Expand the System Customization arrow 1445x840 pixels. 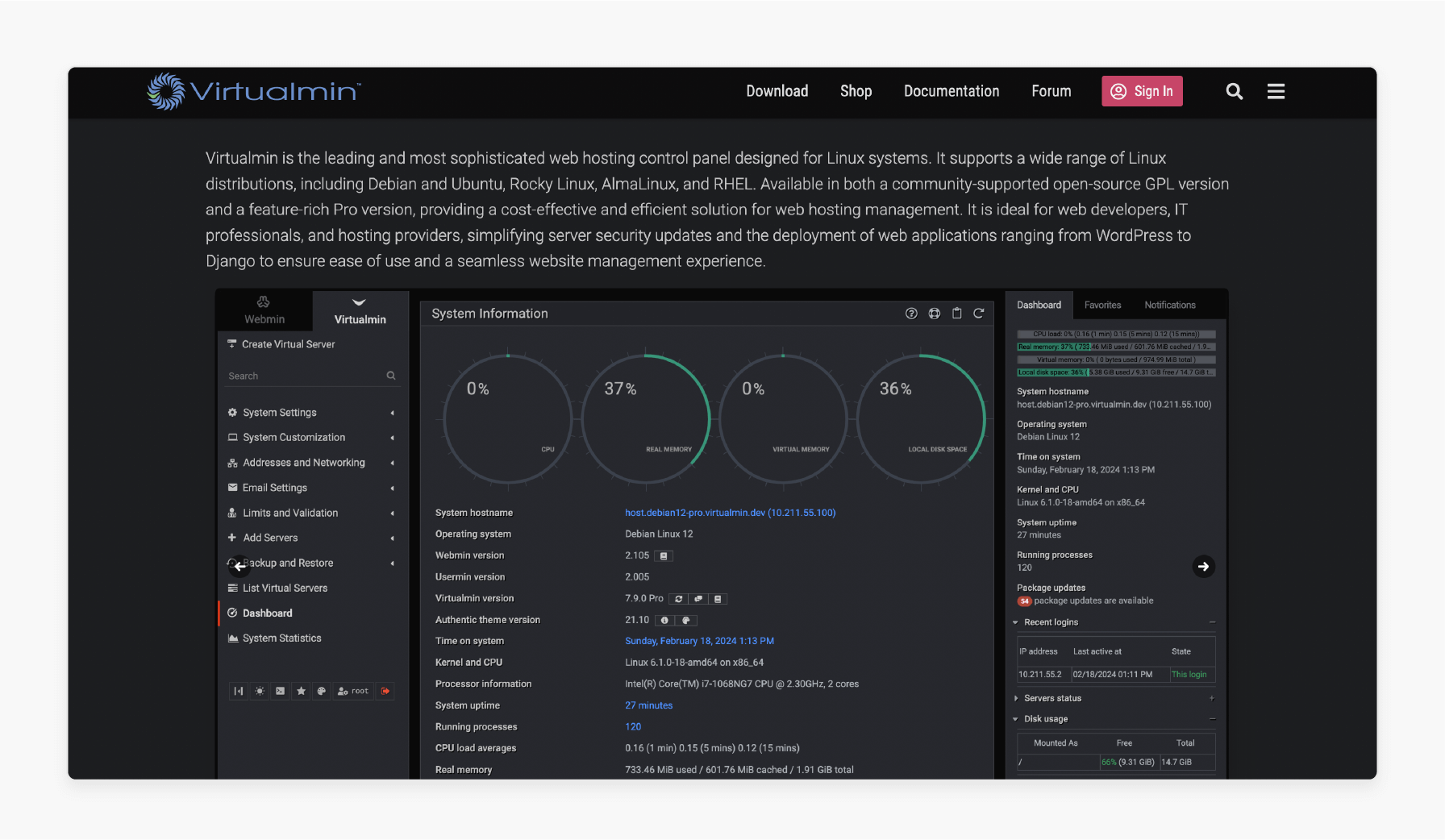point(393,438)
